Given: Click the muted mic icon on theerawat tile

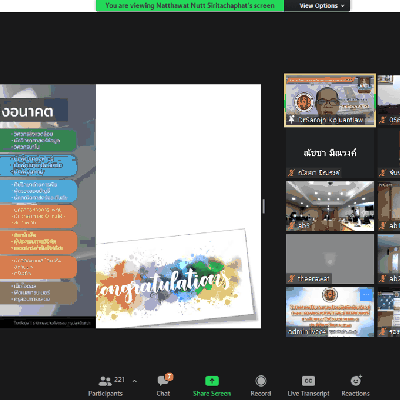Looking at the screenshot, I should [292, 278].
